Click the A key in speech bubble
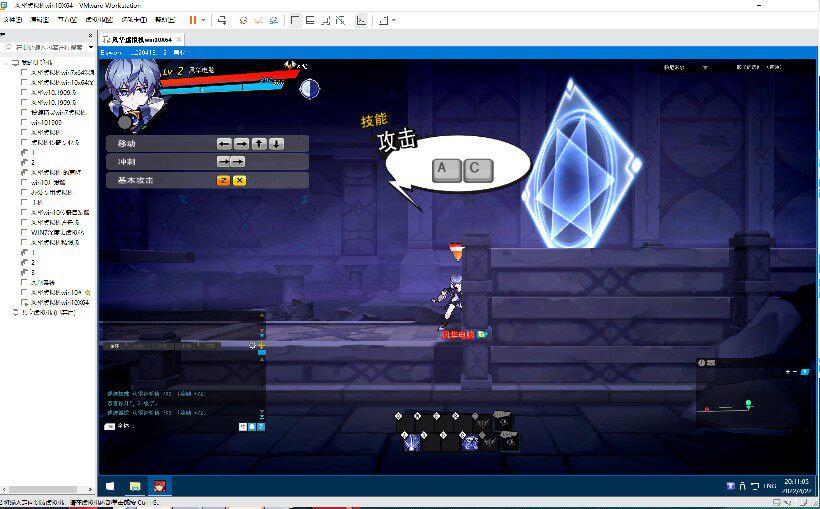This screenshot has width=820, height=509. pyautogui.click(x=447, y=170)
